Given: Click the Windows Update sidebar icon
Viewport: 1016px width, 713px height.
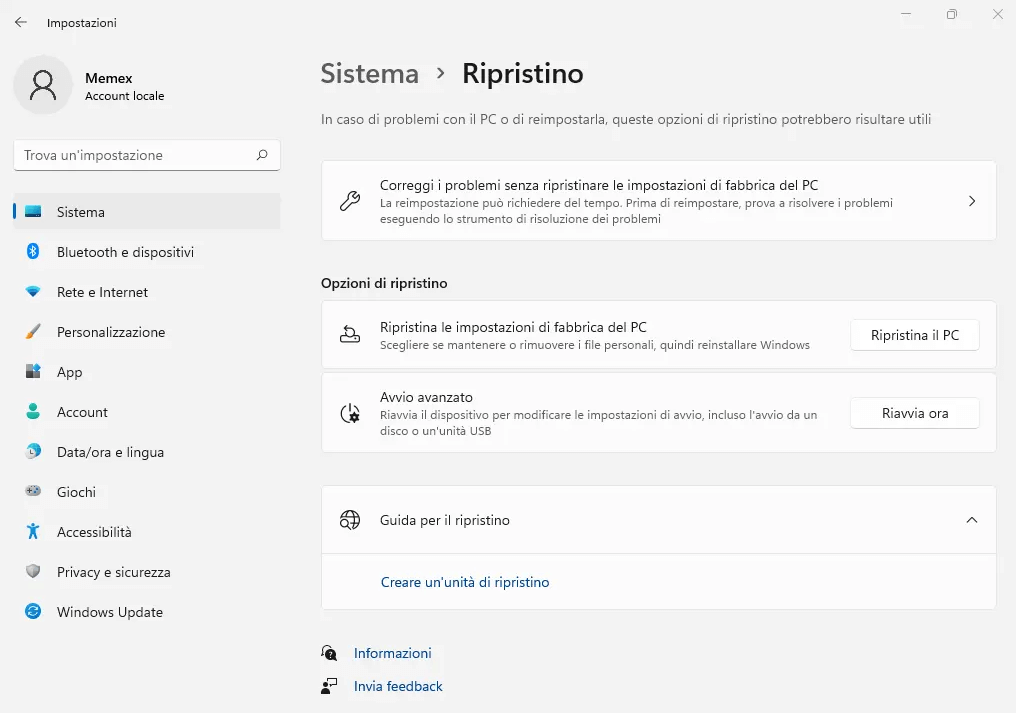Looking at the screenshot, I should 33,612.
